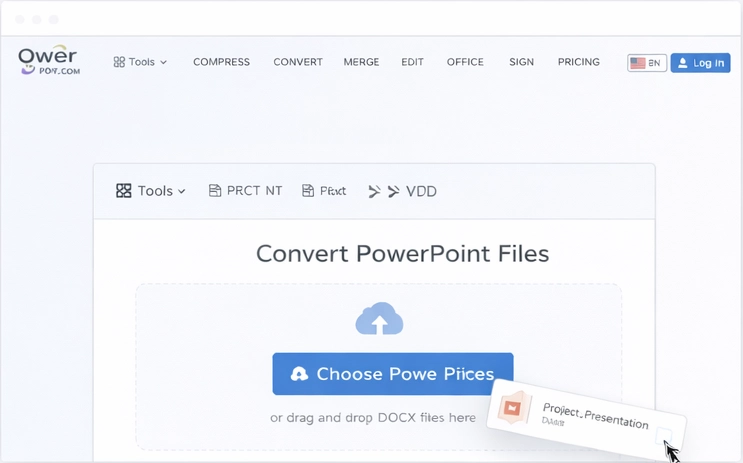Click the Convert PowerPoint Files heading
Screen dimensions: 743x463
(x=402, y=254)
